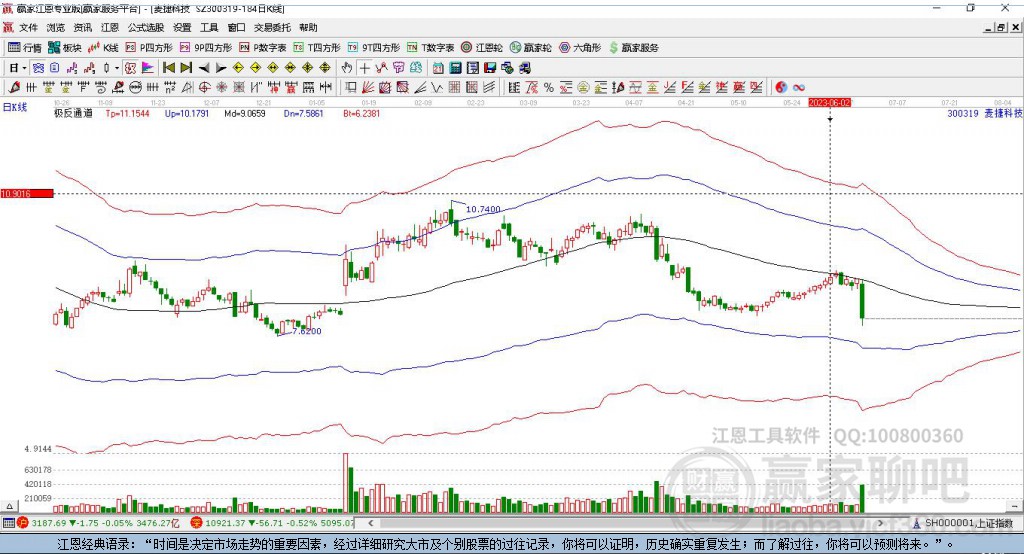The image size is (1024, 554).
Task: Open the T数字表 tool
Action: click(430, 48)
